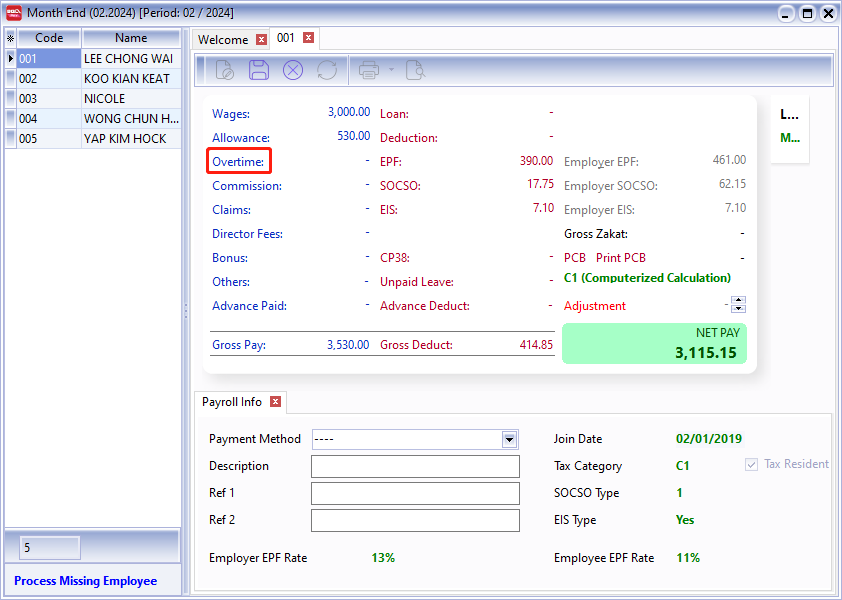Open the printer options dropdown arrow

tap(391, 70)
